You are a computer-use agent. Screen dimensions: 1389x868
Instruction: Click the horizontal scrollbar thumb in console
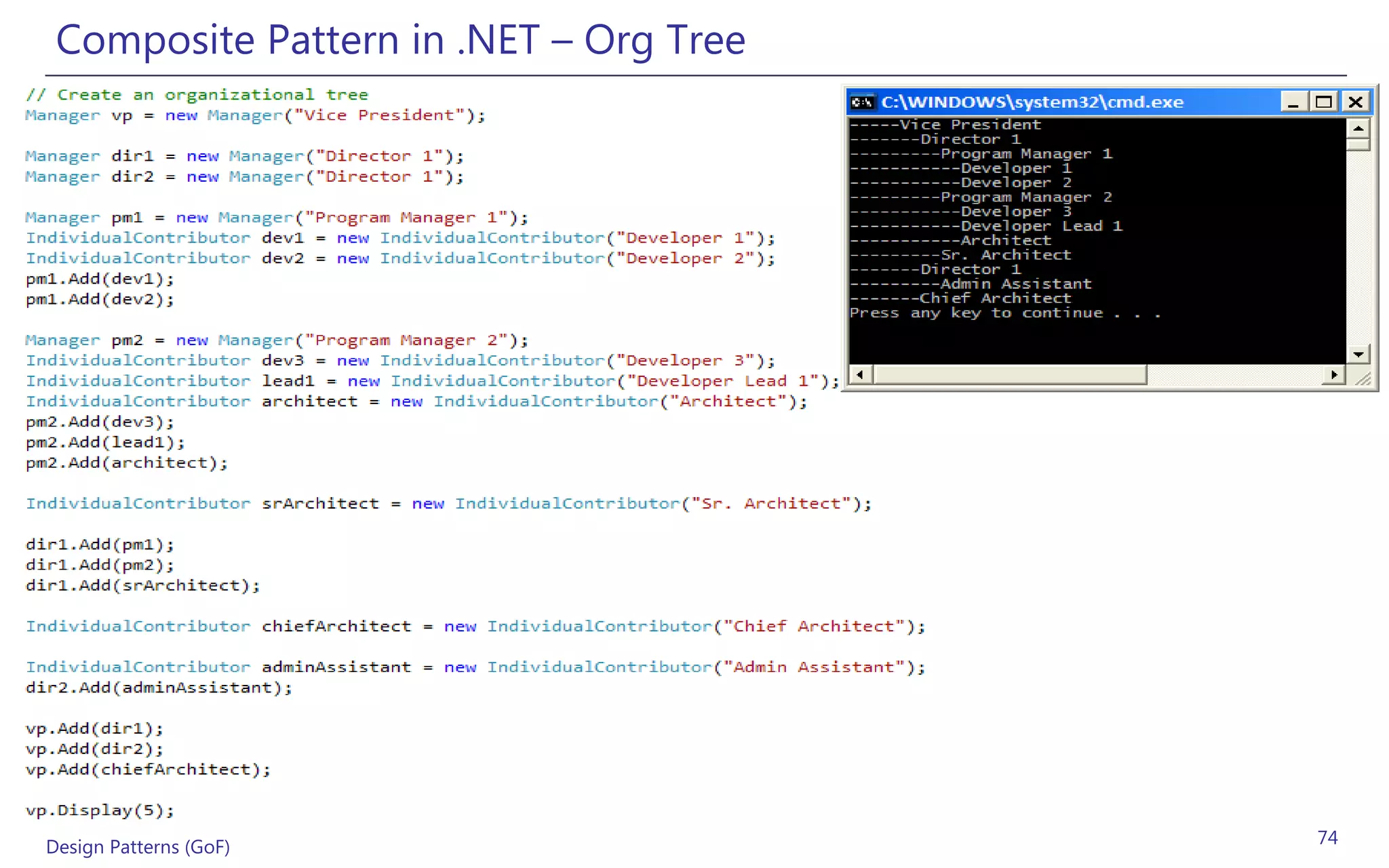(1011, 375)
